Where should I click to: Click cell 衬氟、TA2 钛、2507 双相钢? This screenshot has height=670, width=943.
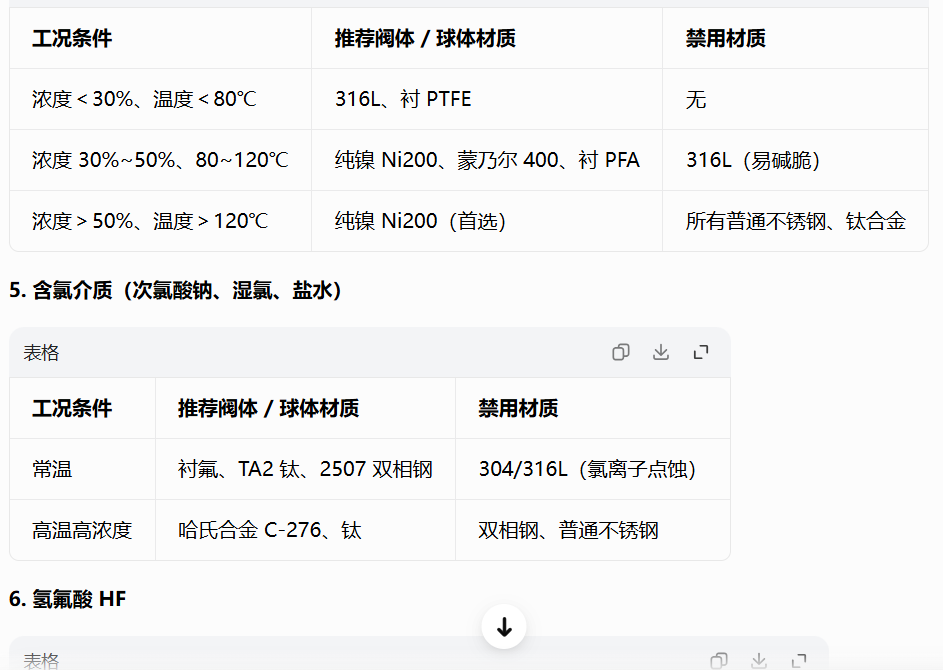click(x=306, y=469)
